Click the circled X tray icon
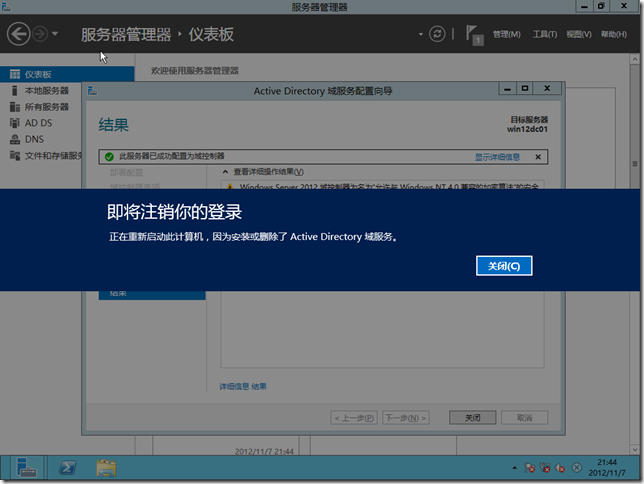 click(x=577, y=468)
